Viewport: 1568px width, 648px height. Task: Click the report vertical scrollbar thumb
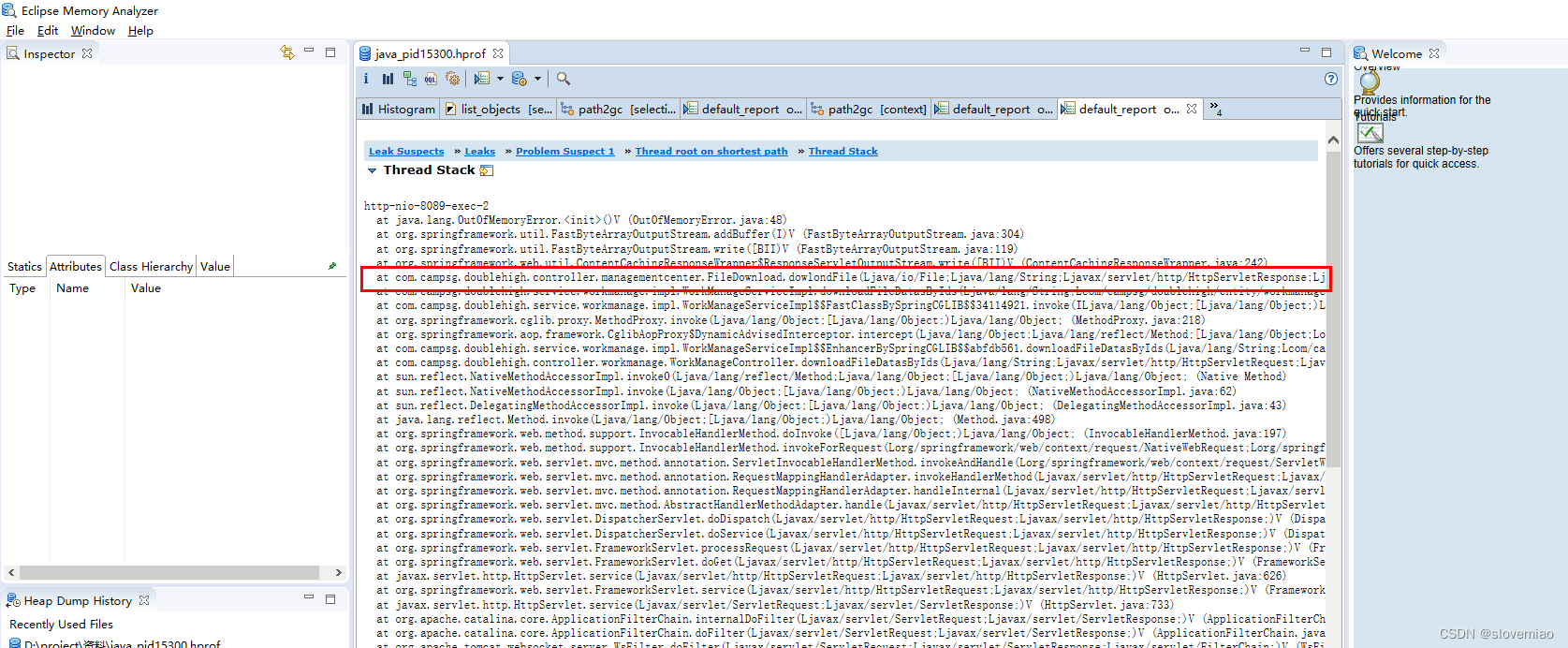click(x=1333, y=309)
